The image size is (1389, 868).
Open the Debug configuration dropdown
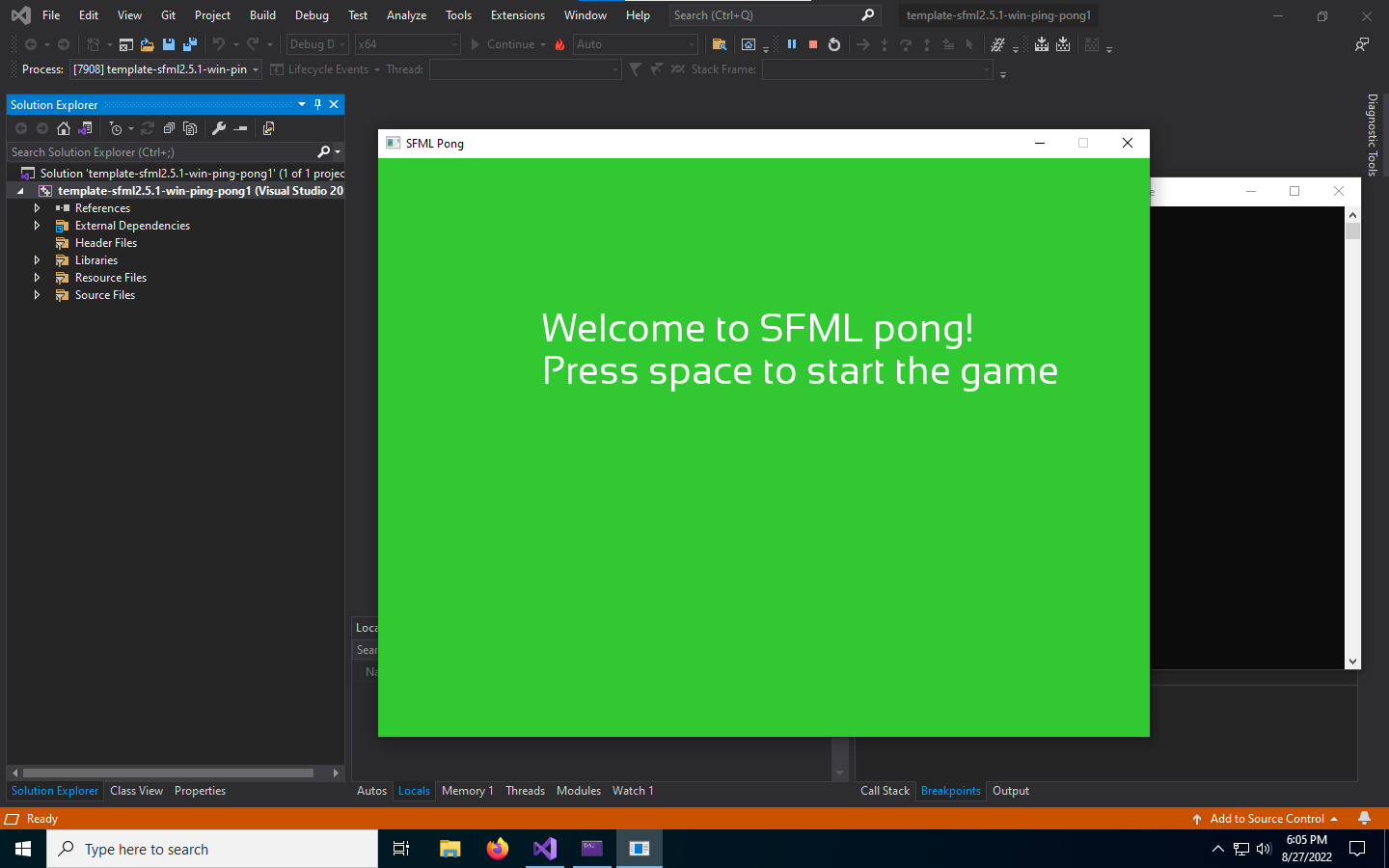[x=317, y=44]
